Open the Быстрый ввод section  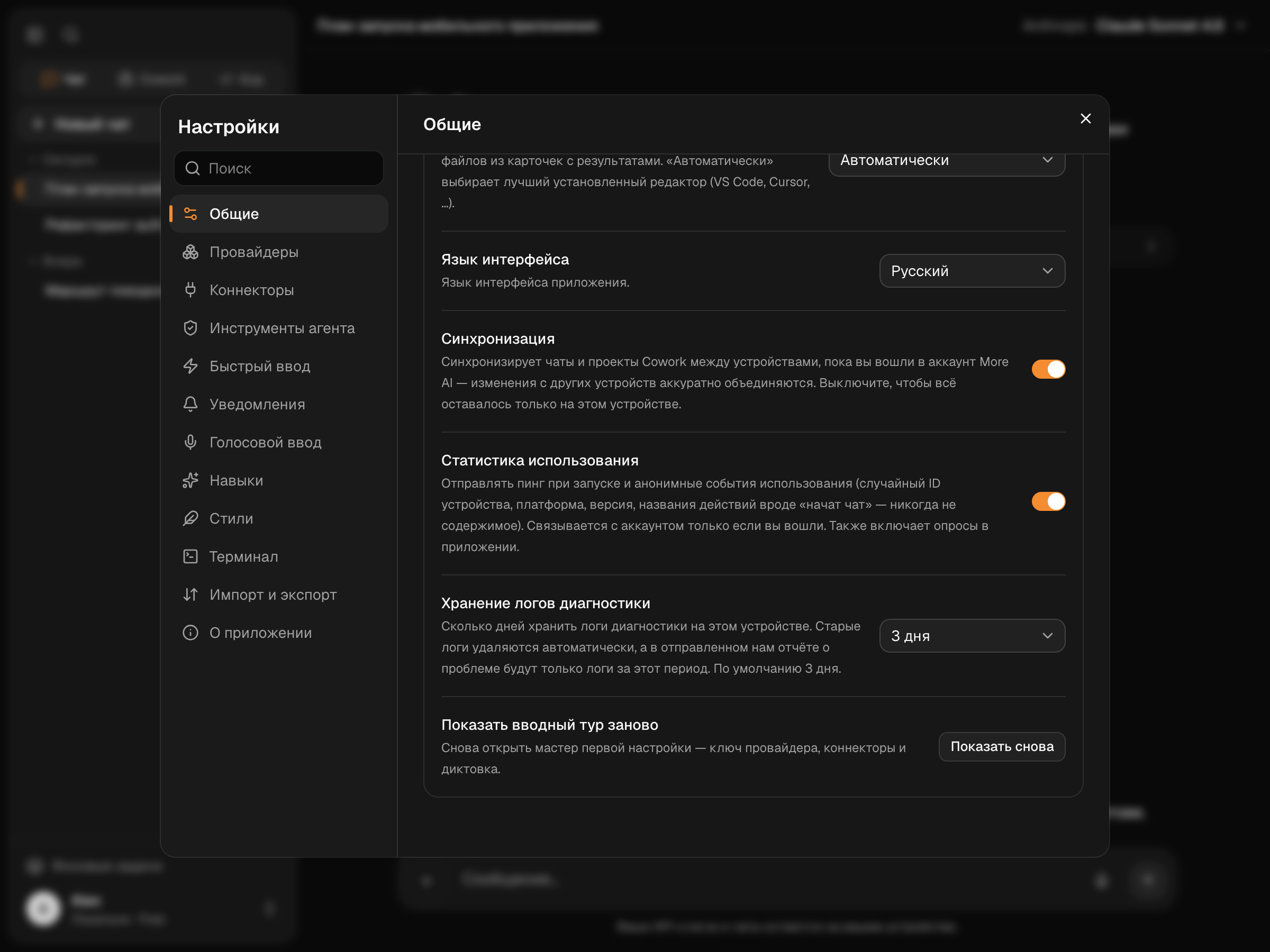(278, 366)
